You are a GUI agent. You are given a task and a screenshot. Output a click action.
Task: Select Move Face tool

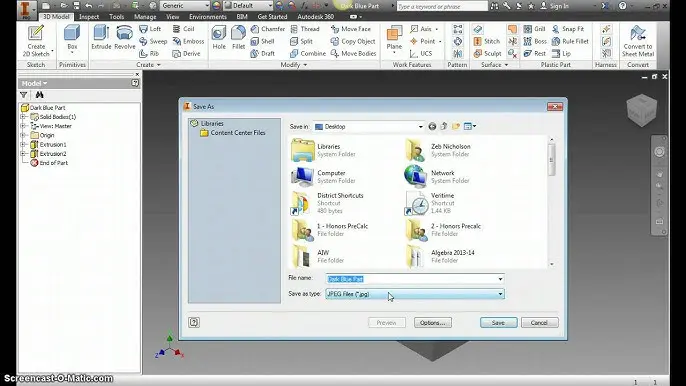350,29
